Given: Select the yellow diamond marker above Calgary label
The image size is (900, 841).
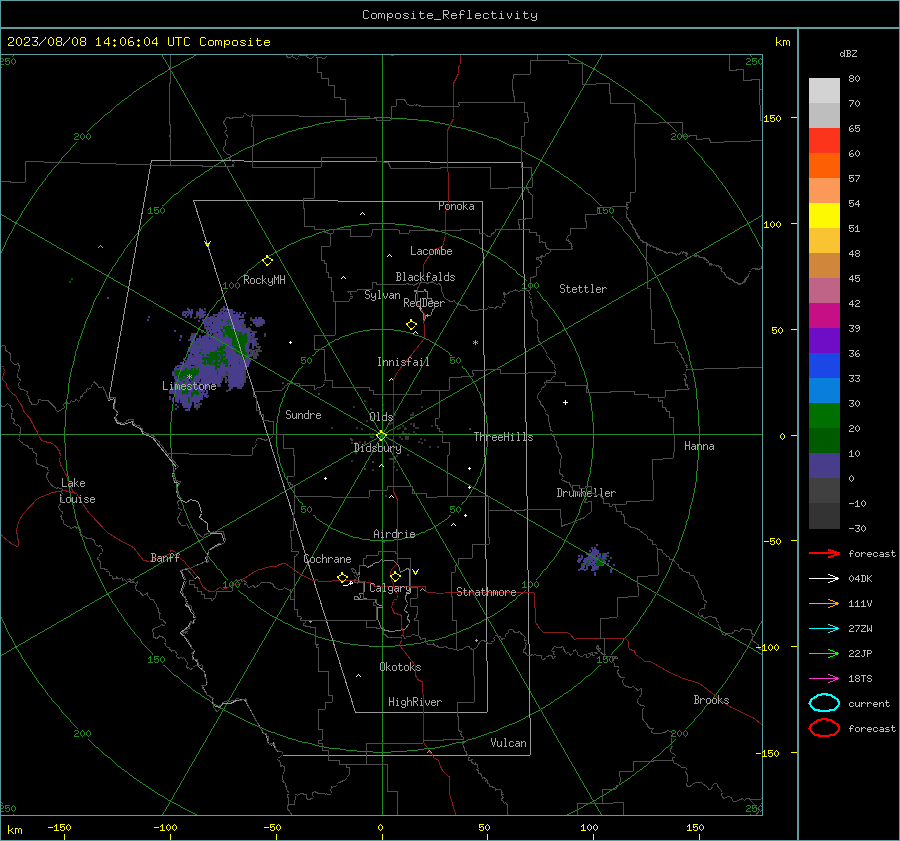Looking at the screenshot, I should pos(395,576).
